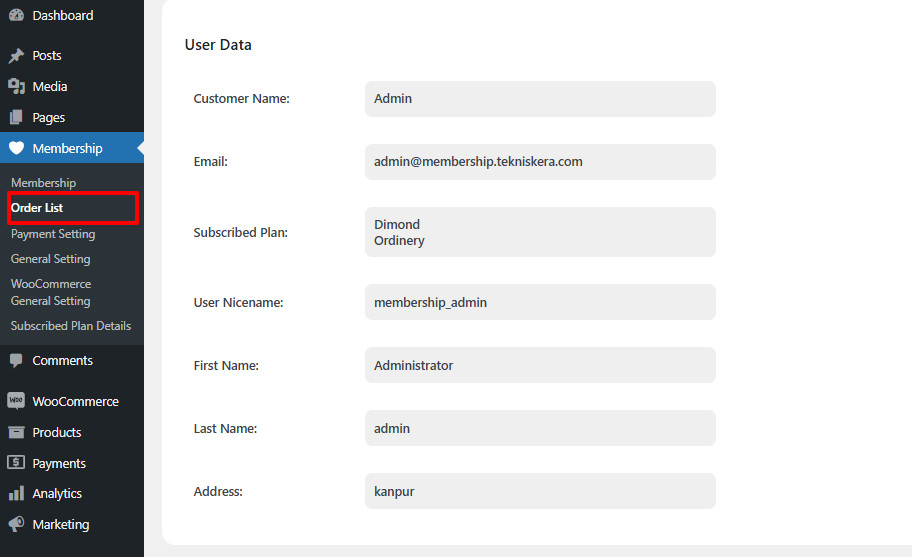Click the Comments speech bubble icon
Viewport: 912px width, 557px height.
tap(16, 360)
